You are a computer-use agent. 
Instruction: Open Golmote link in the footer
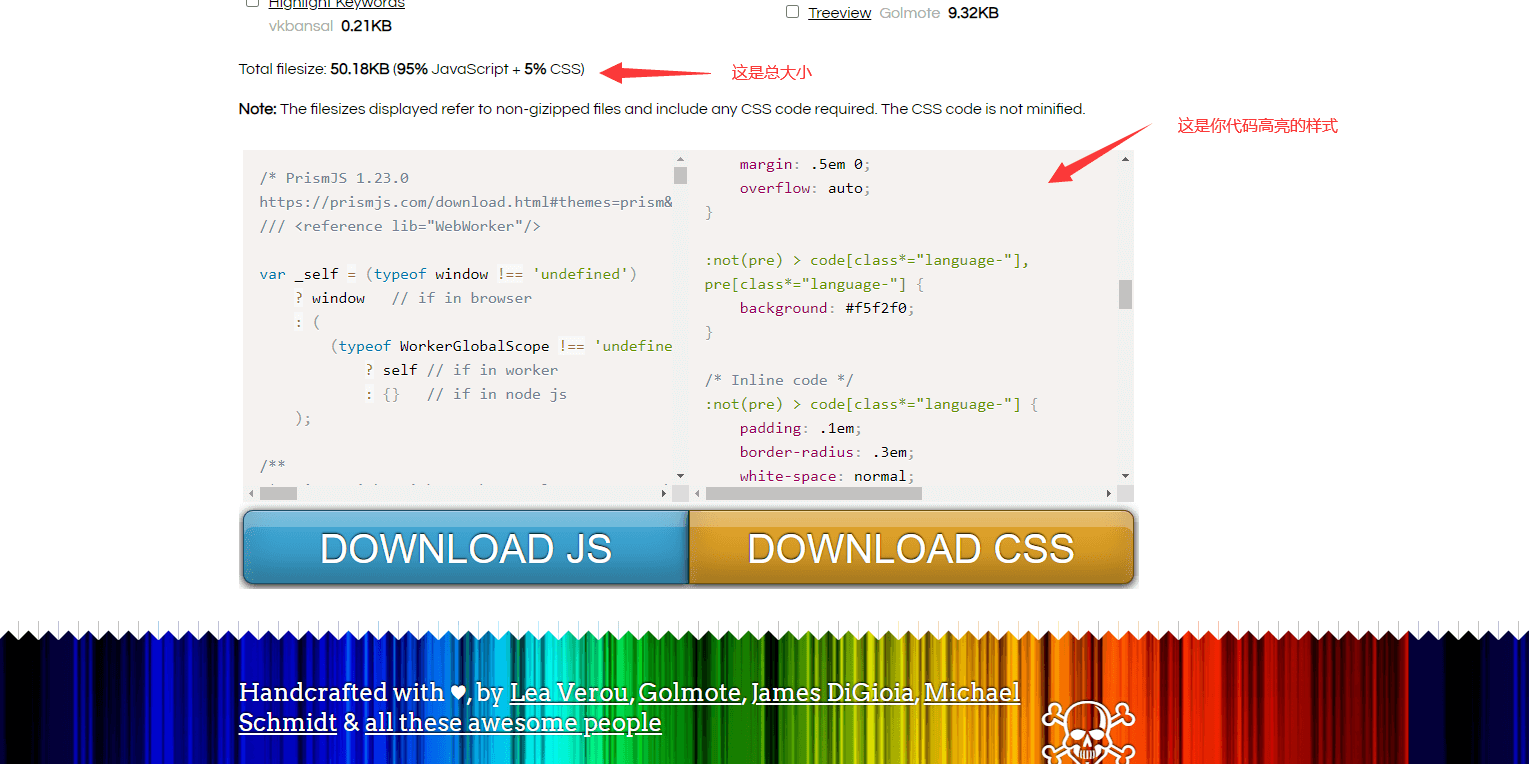690,692
